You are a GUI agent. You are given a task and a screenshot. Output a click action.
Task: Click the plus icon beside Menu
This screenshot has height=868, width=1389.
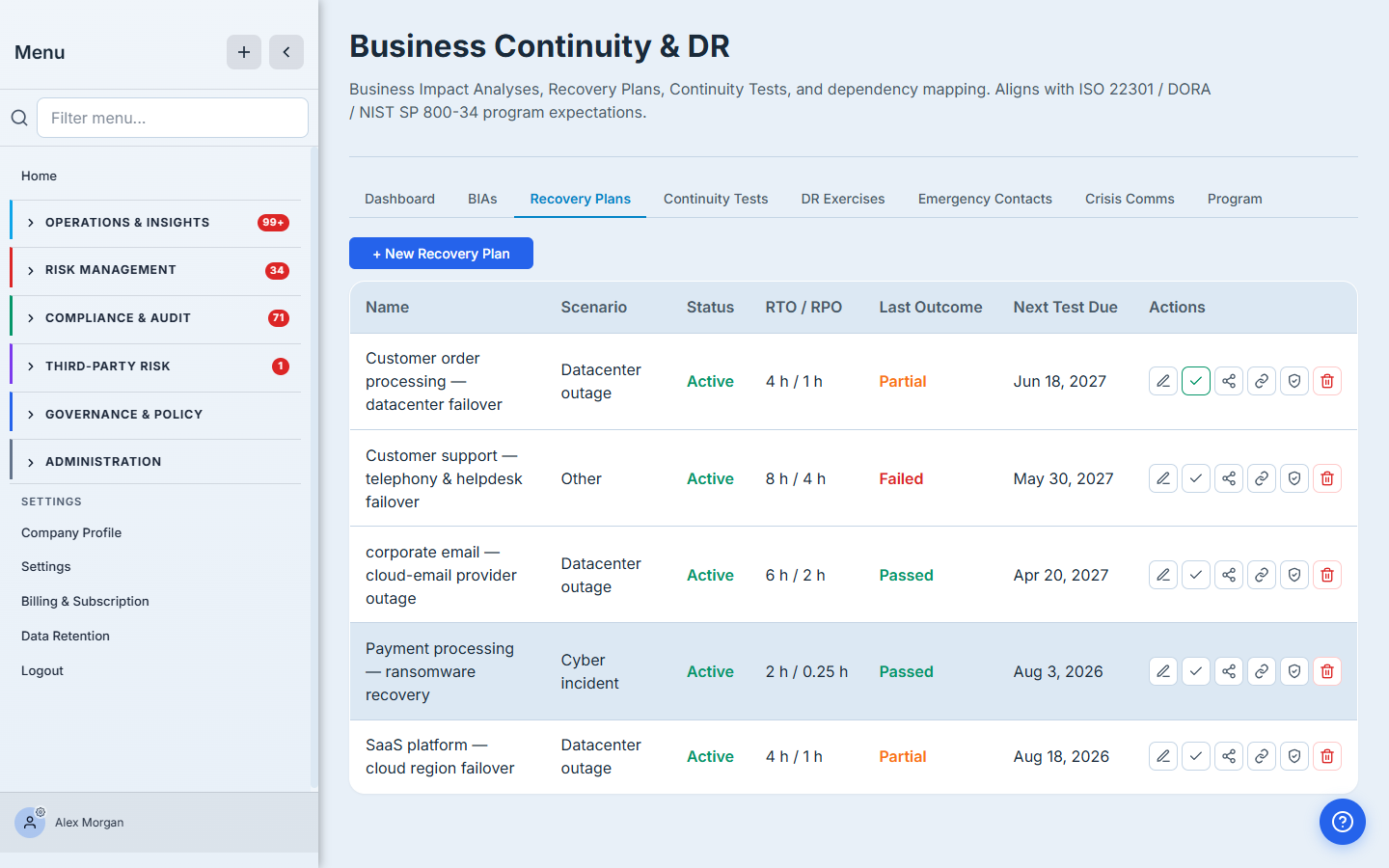[244, 52]
